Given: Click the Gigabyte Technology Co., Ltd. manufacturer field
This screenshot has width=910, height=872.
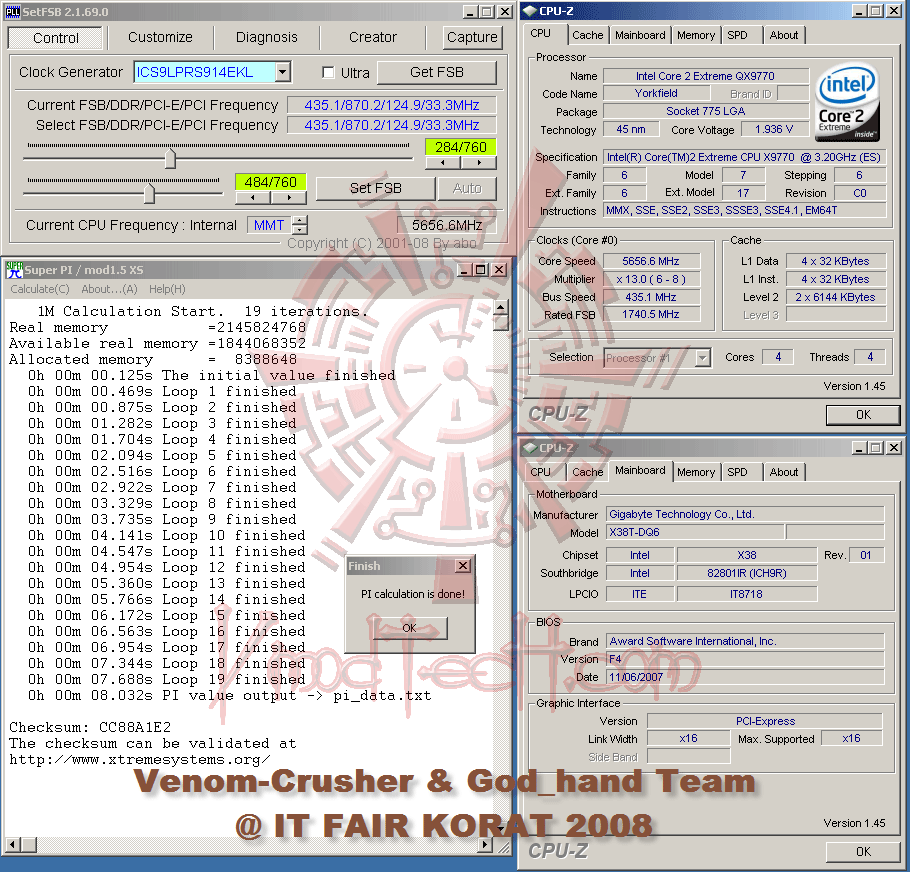Looking at the screenshot, I should [745, 514].
